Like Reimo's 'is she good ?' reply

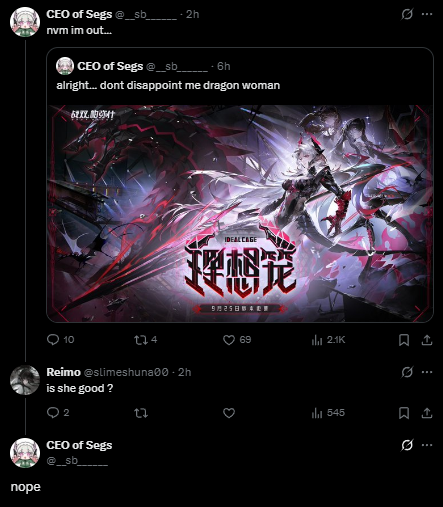[x=229, y=413]
